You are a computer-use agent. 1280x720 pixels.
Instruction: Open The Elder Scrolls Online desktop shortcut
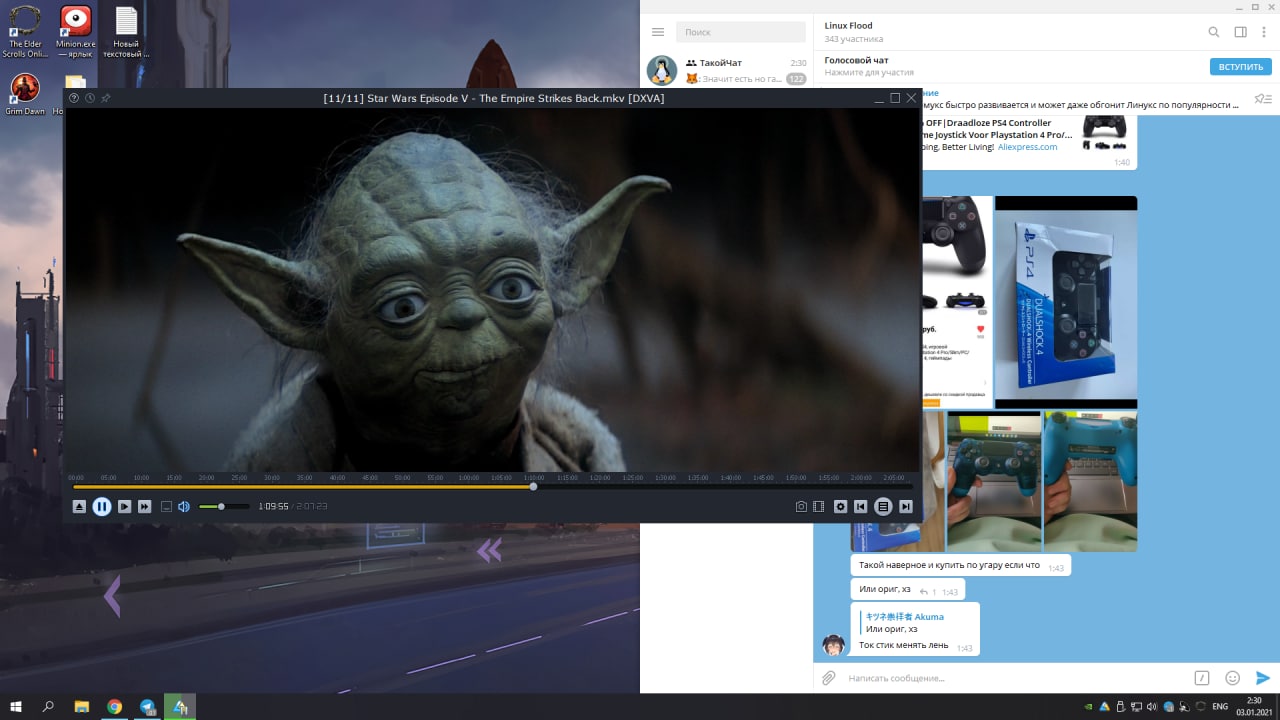[25, 31]
